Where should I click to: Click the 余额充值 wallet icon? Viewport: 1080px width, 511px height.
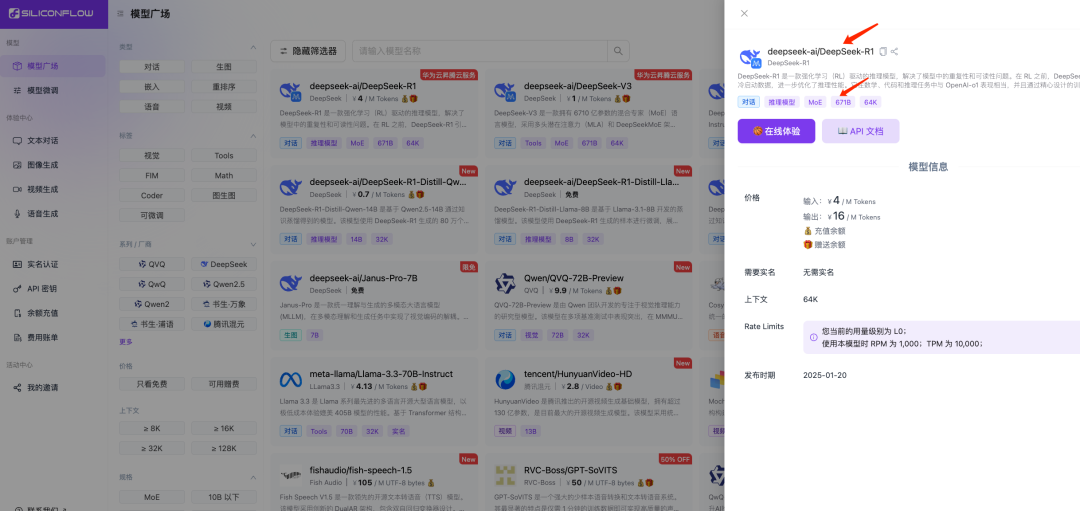[x=17, y=313]
